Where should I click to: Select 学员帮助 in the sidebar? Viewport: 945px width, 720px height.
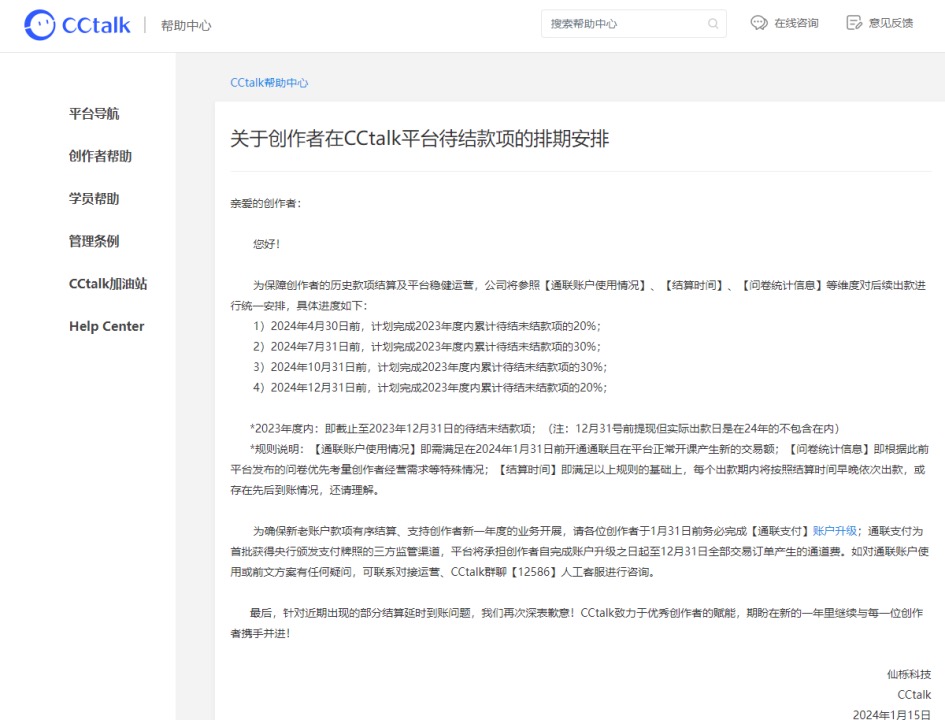(x=94, y=198)
